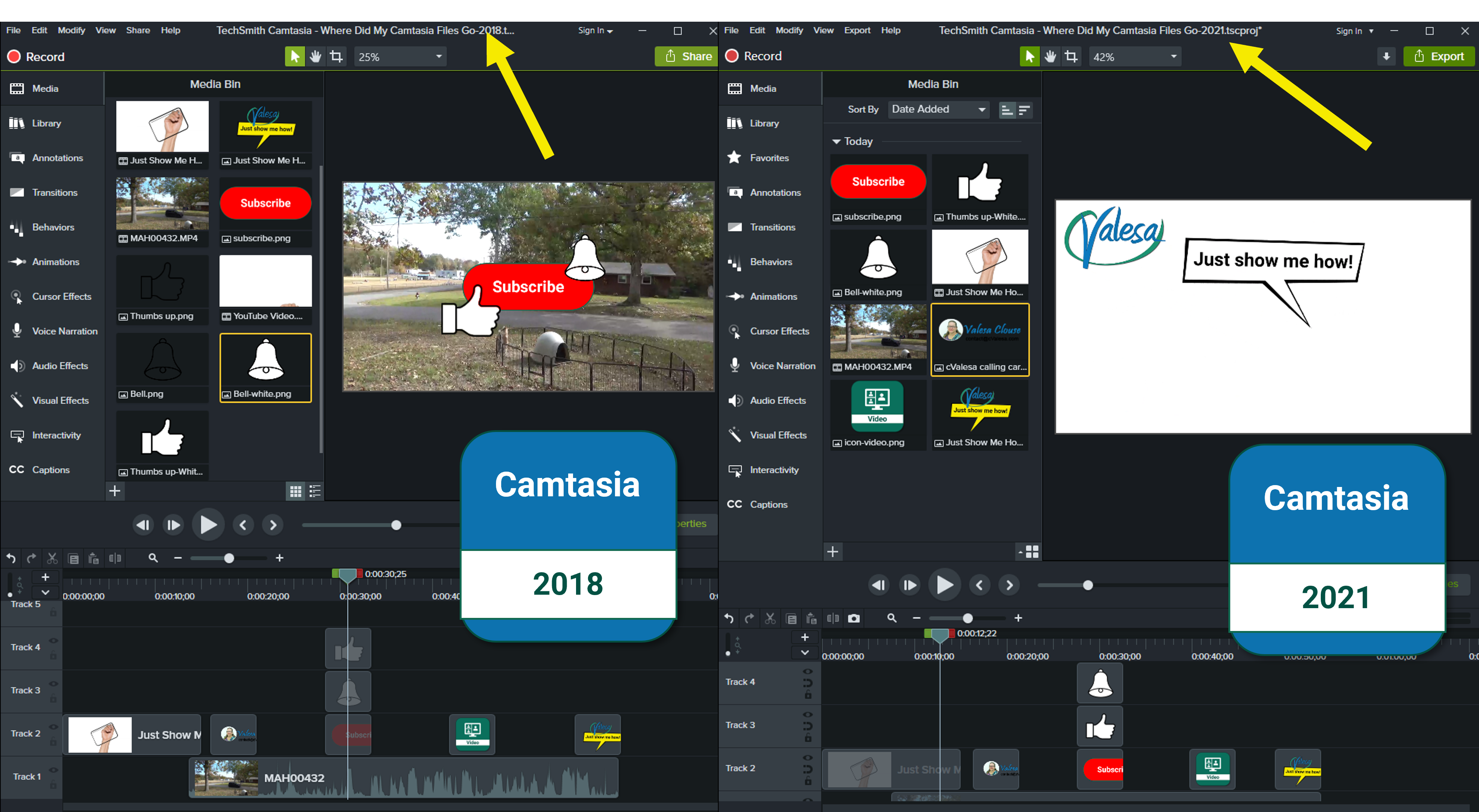The image size is (1479, 812).
Task: Click the undo arrow in the 2021 timeline toolbar
Action: (729, 619)
